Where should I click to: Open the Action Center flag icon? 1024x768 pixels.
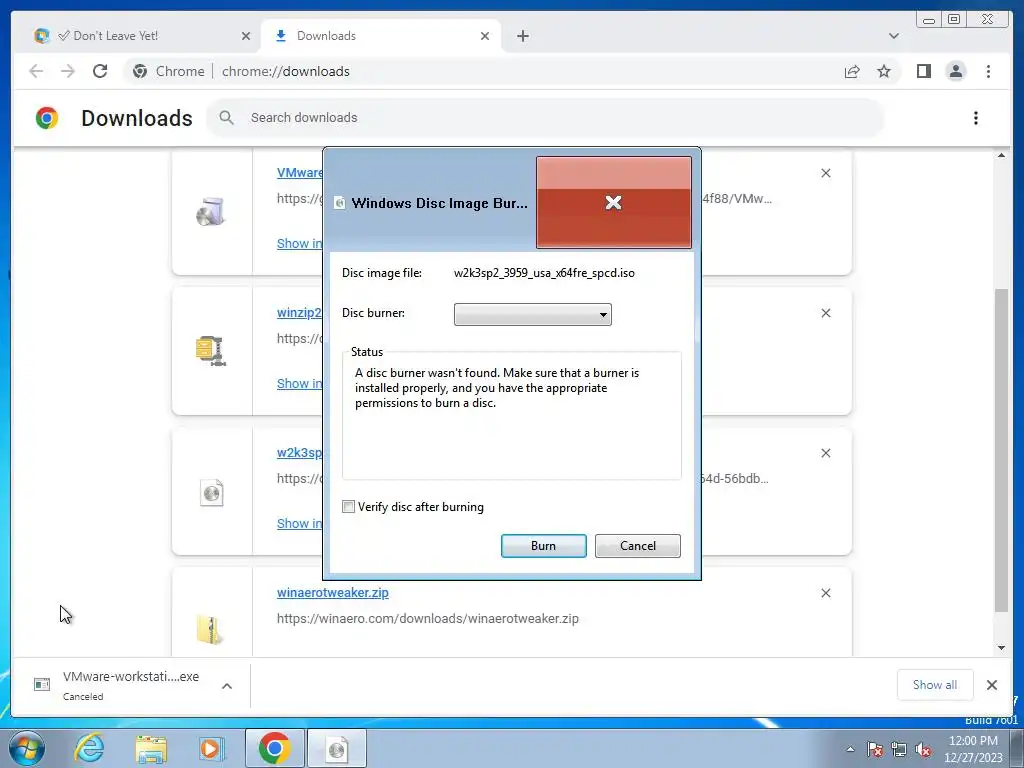pyautogui.click(x=874, y=749)
